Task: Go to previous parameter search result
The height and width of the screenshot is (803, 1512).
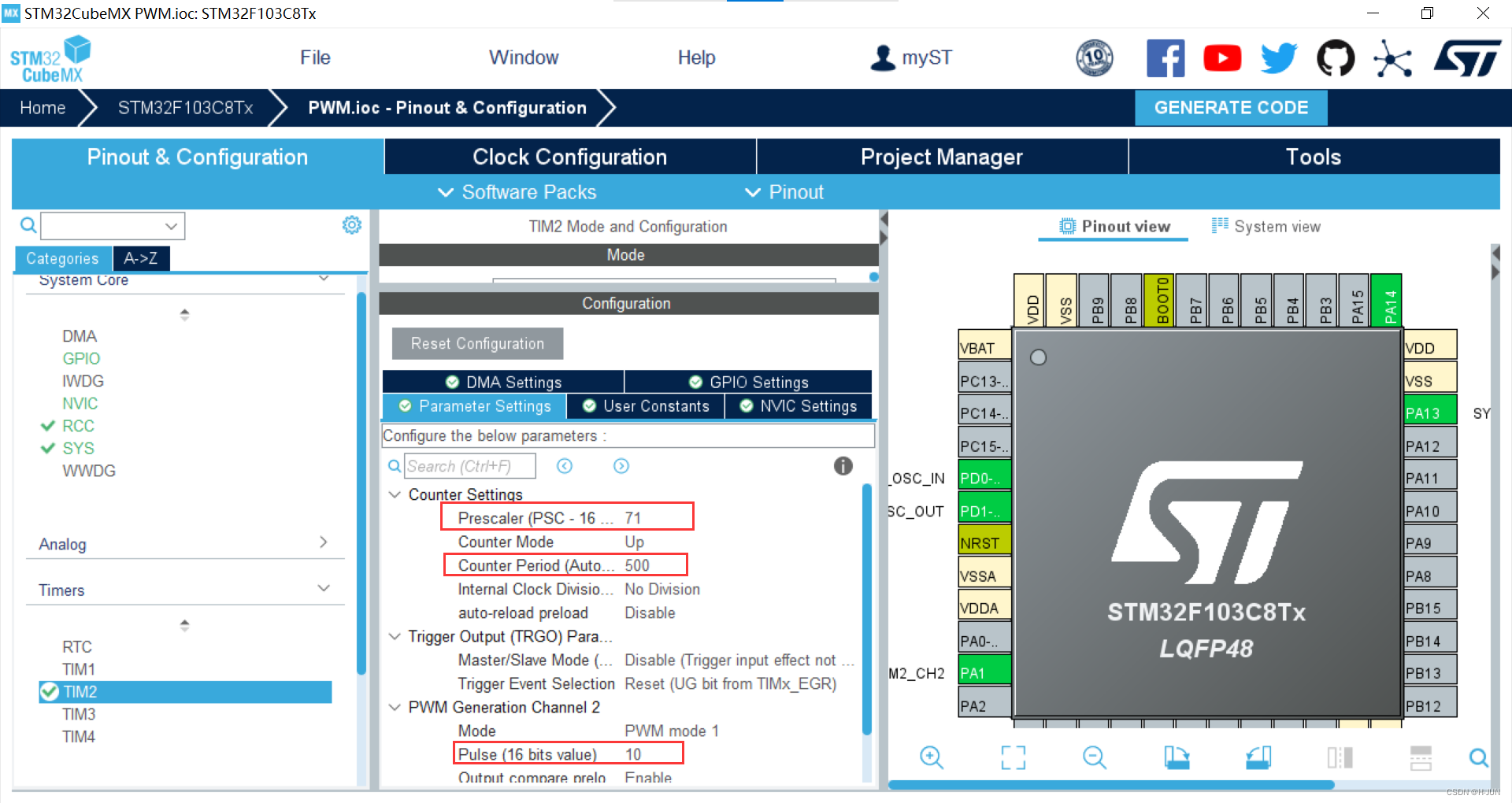Action: click(x=565, y=466)
